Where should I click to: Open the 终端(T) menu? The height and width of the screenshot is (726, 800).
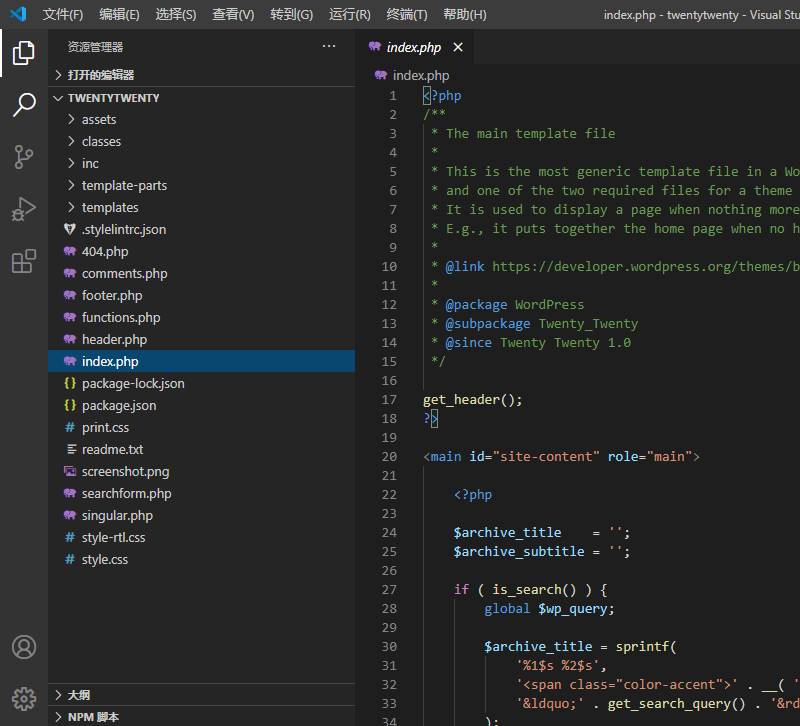click(407, 14)
